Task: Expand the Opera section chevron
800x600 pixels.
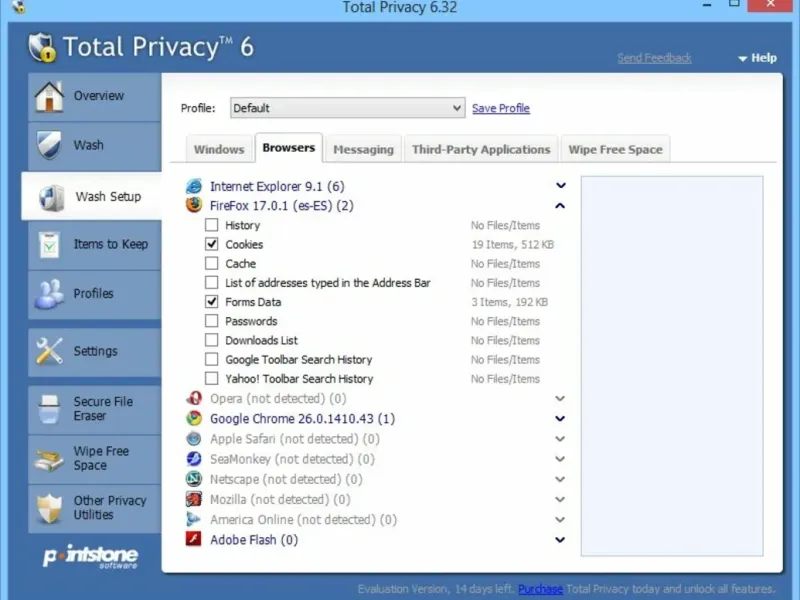Action: point(560,398)
